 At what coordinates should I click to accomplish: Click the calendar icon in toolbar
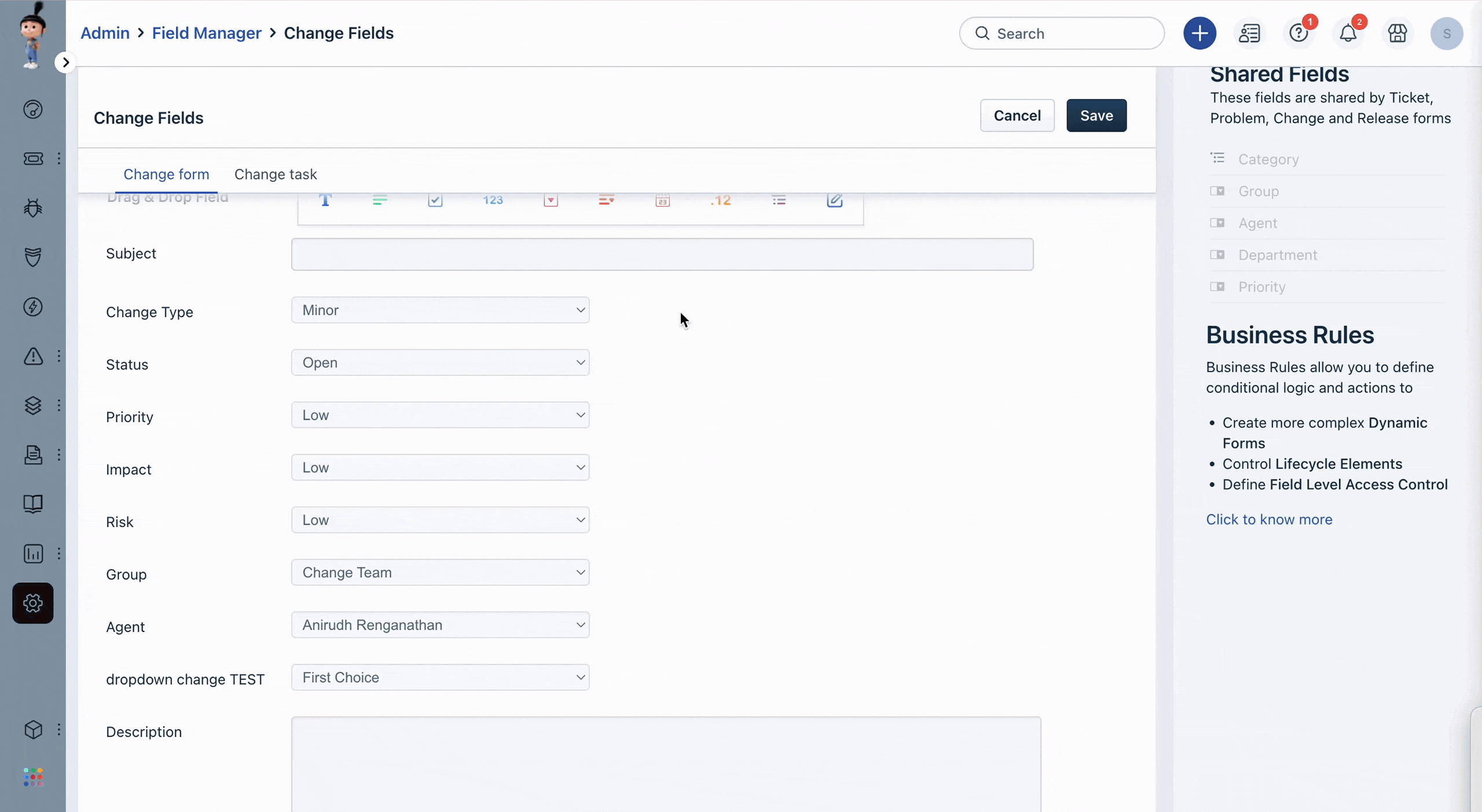pyautogui.click(x=663, y=200)
